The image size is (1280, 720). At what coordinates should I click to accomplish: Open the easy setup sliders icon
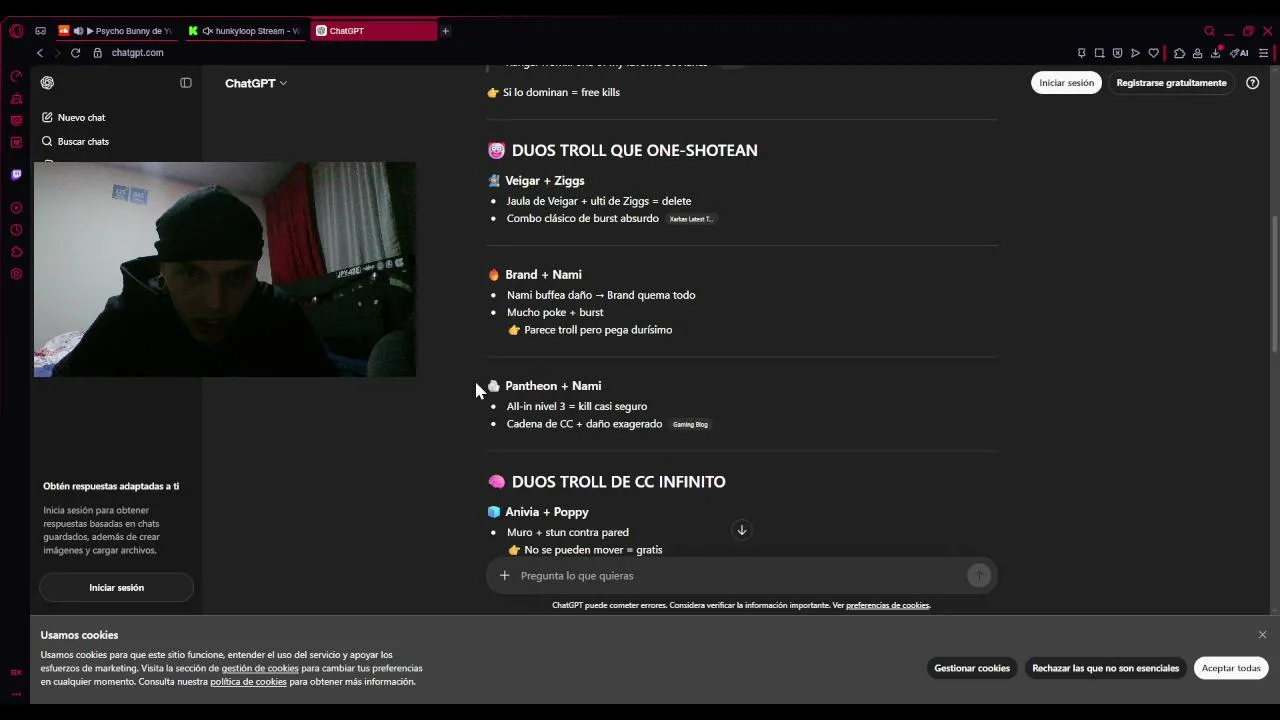(x=1264, y=53)
